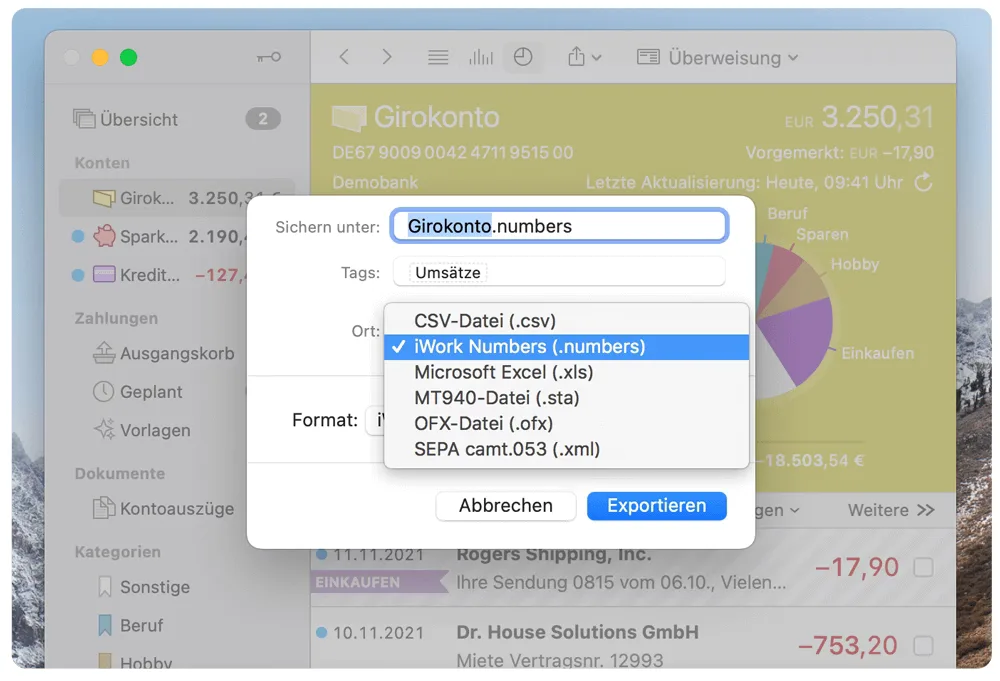Click the IBAN DE67 9009 0042 4711 9515 00
The width and height of the screenshot is (1000, 681).
tap(452, 152)
